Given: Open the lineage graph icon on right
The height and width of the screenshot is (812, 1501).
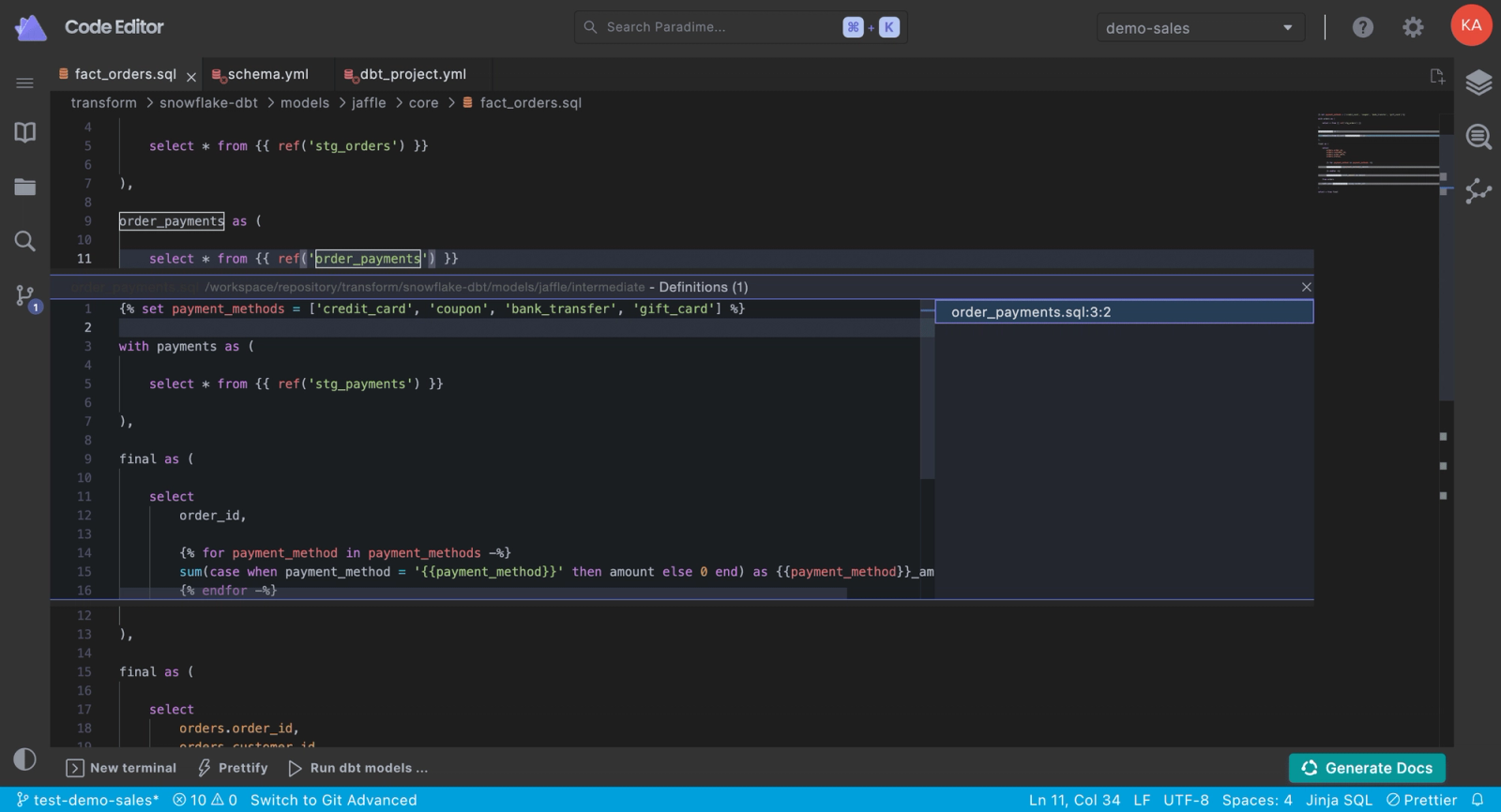Looking at the screenshot, I should tap(1478, 190).
